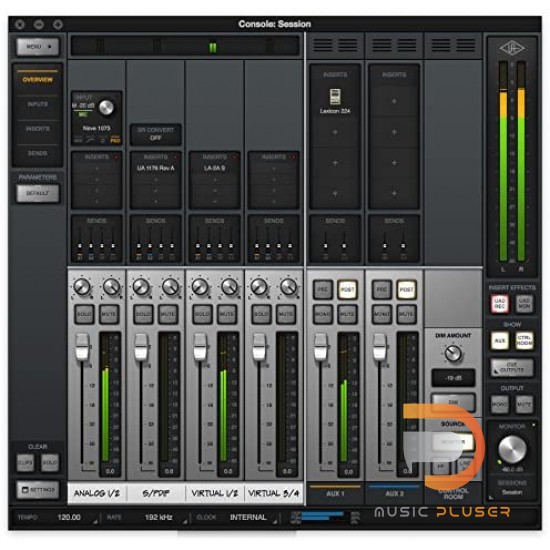Click the plus under Lexicon 224 in AUX 1
Viewport: 550px width, 550px height.
[x=335, y=132]
